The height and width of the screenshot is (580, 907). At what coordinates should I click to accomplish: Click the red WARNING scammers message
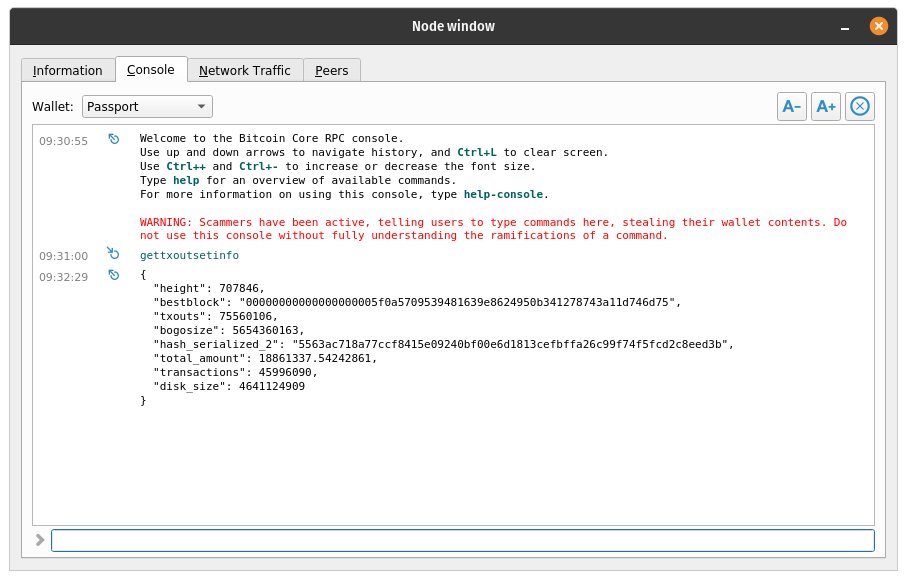(493, 228)
